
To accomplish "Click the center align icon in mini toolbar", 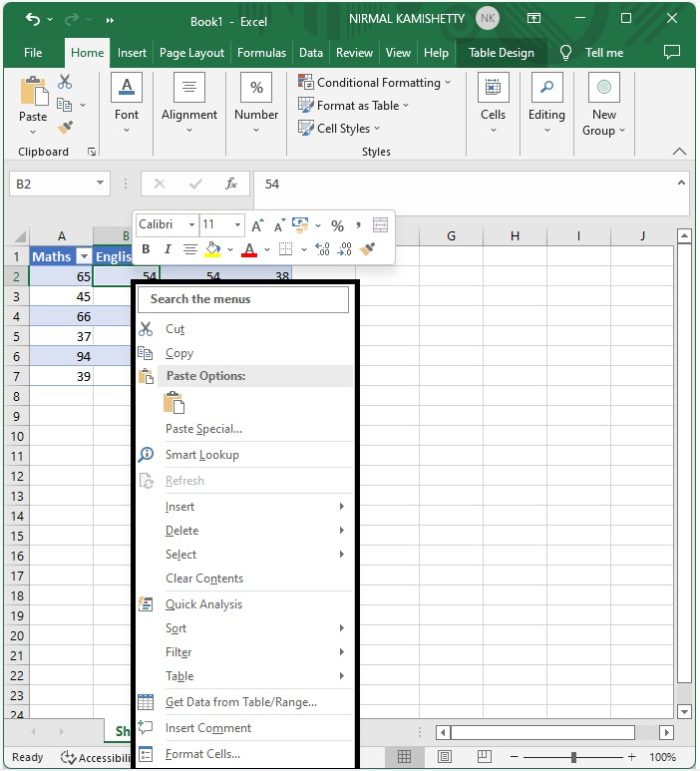I will click(x=190, y=249).
